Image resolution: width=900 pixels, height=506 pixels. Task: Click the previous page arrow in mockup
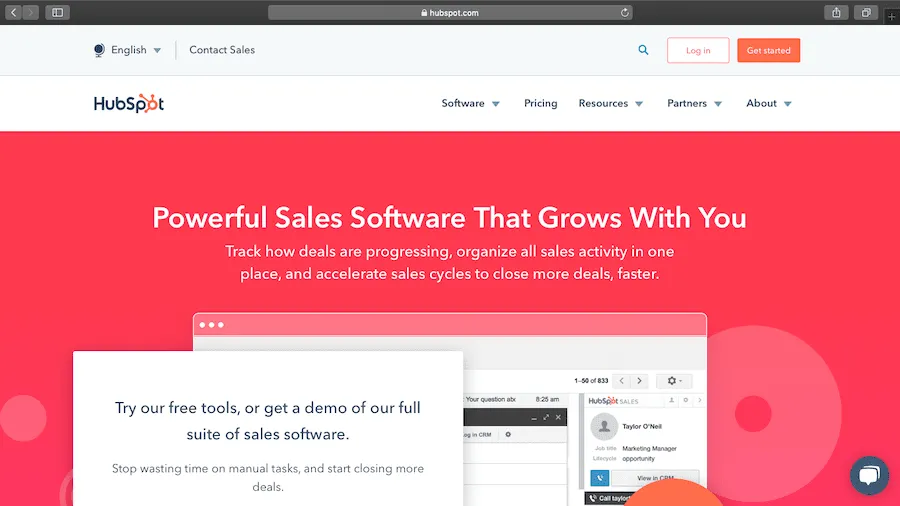point(621,381)
